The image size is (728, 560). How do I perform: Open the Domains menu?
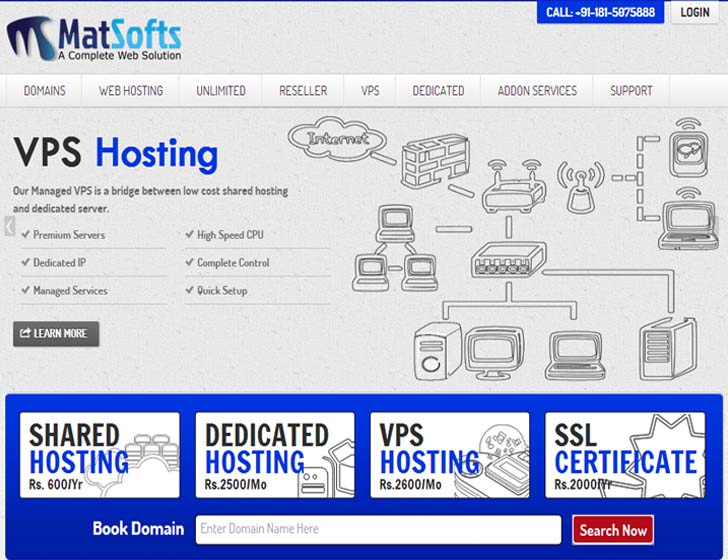point(45,91)
